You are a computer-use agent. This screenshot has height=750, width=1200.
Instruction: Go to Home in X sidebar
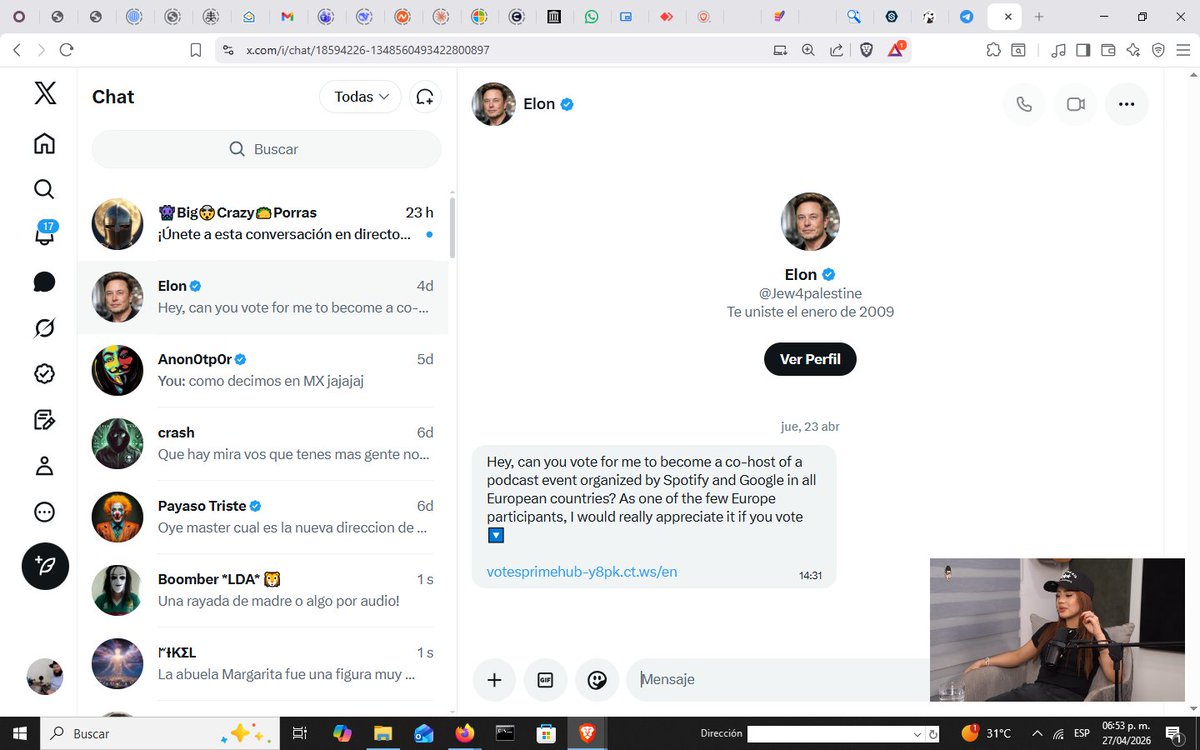tap(44, 143)
